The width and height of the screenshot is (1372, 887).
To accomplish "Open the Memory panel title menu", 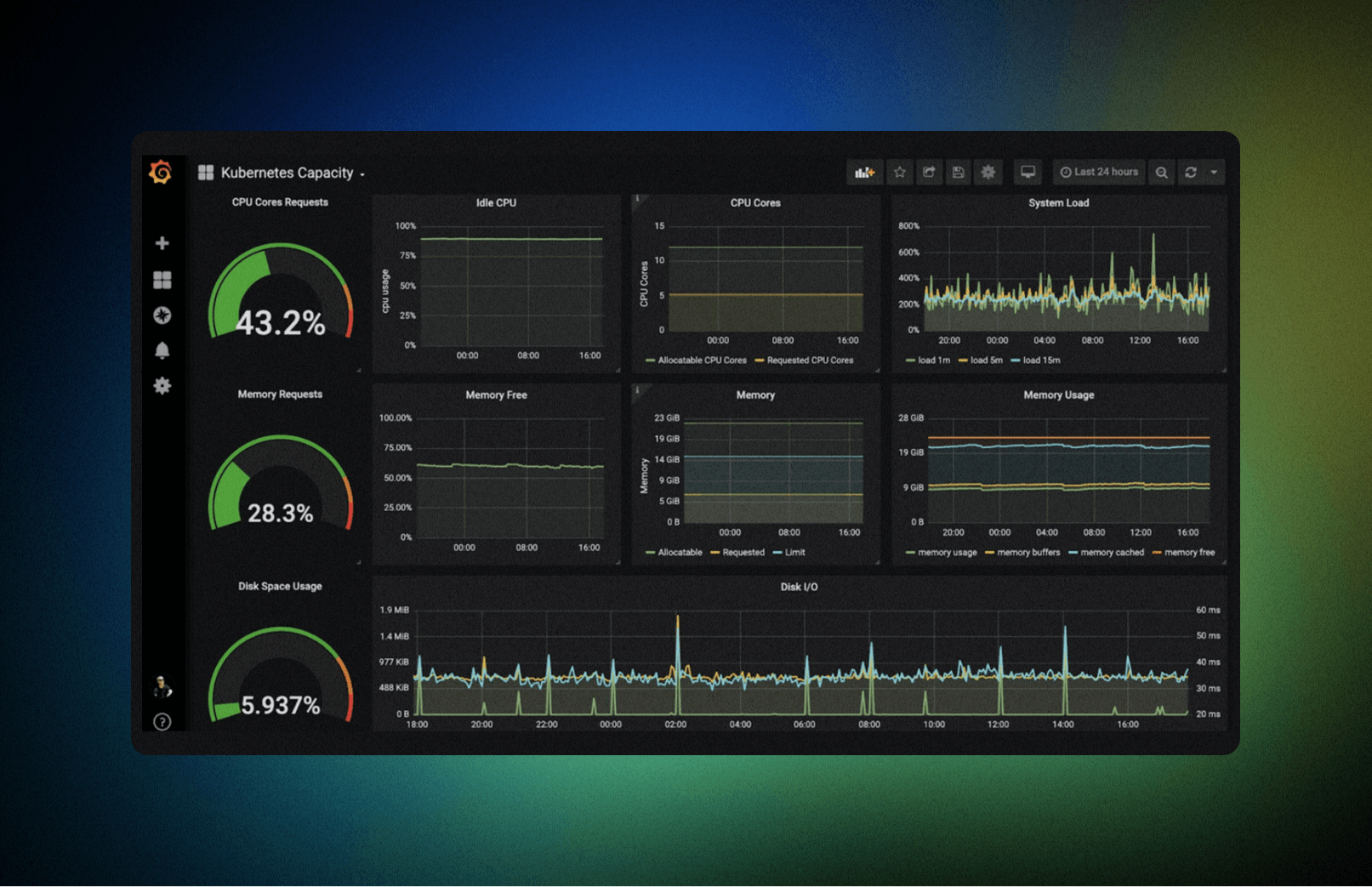I will coord(755,395).
